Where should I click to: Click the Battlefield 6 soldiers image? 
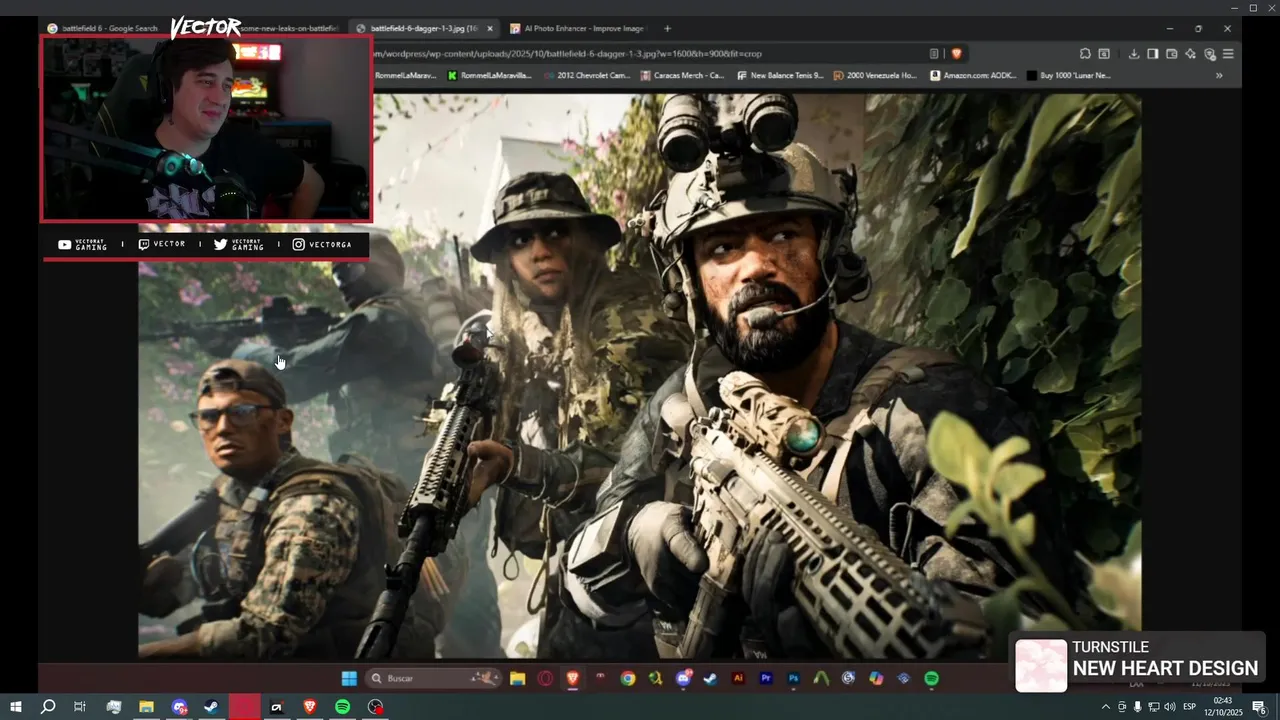640,376
